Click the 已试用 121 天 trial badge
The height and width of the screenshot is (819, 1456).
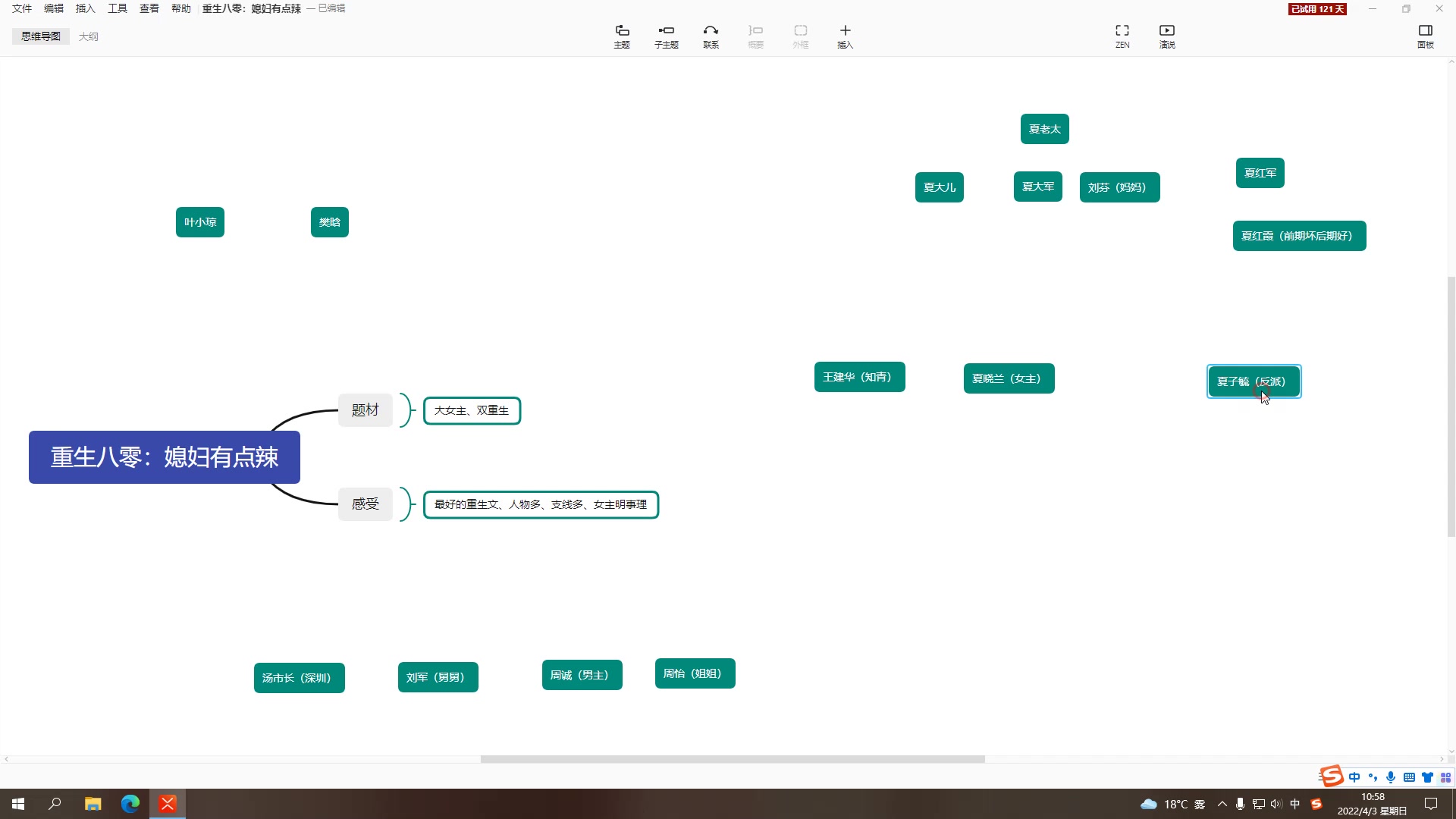coord(1317,9)
